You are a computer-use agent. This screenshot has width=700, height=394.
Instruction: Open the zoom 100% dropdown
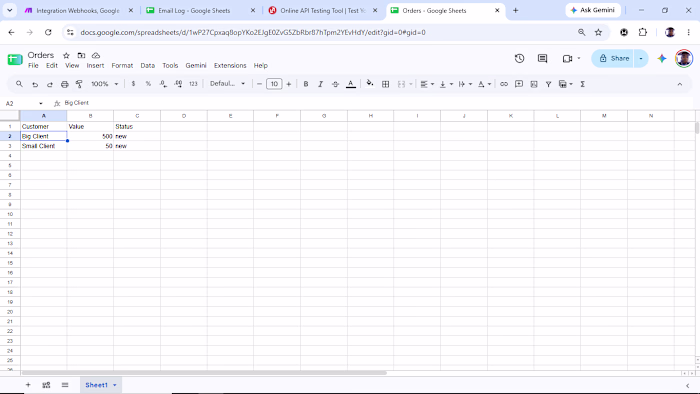(104, 84)
